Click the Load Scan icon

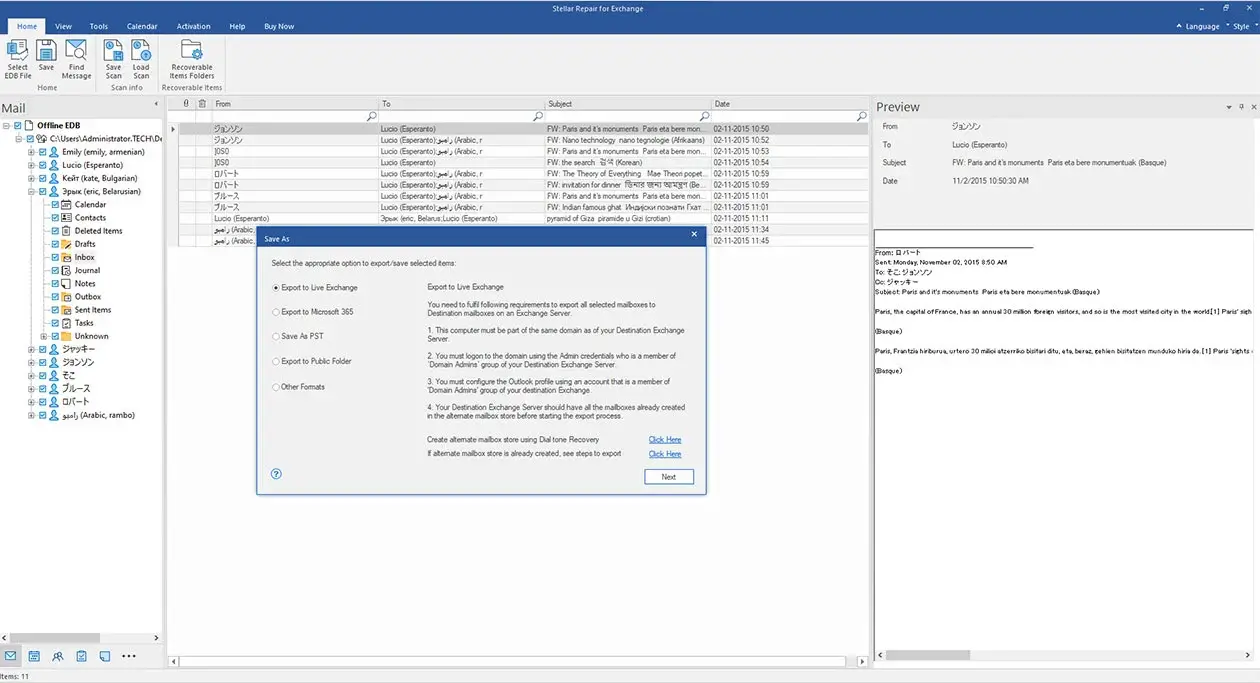point(141,58)
